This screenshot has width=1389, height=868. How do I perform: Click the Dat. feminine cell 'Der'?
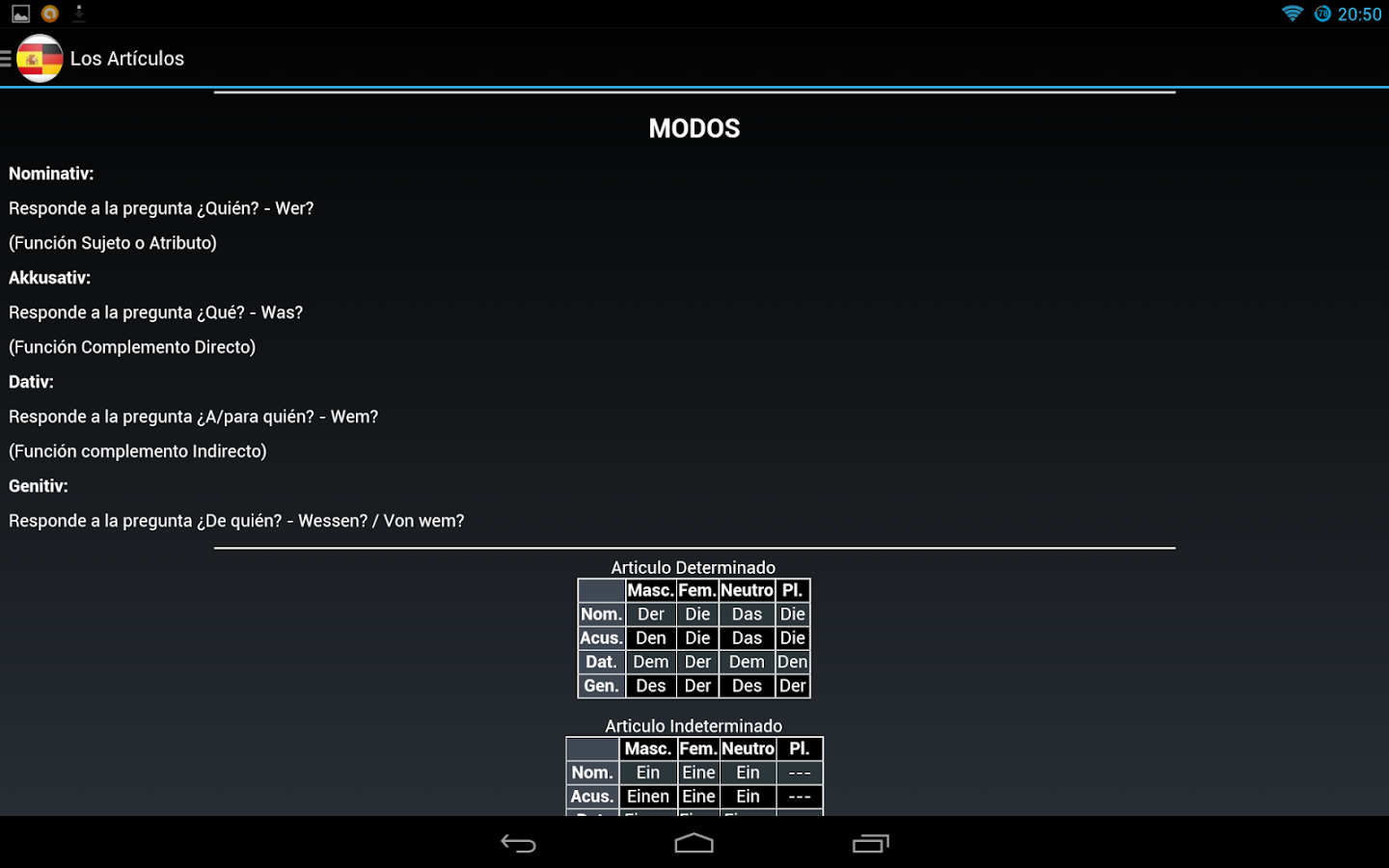pyautogui.click(x=696, y=663)
